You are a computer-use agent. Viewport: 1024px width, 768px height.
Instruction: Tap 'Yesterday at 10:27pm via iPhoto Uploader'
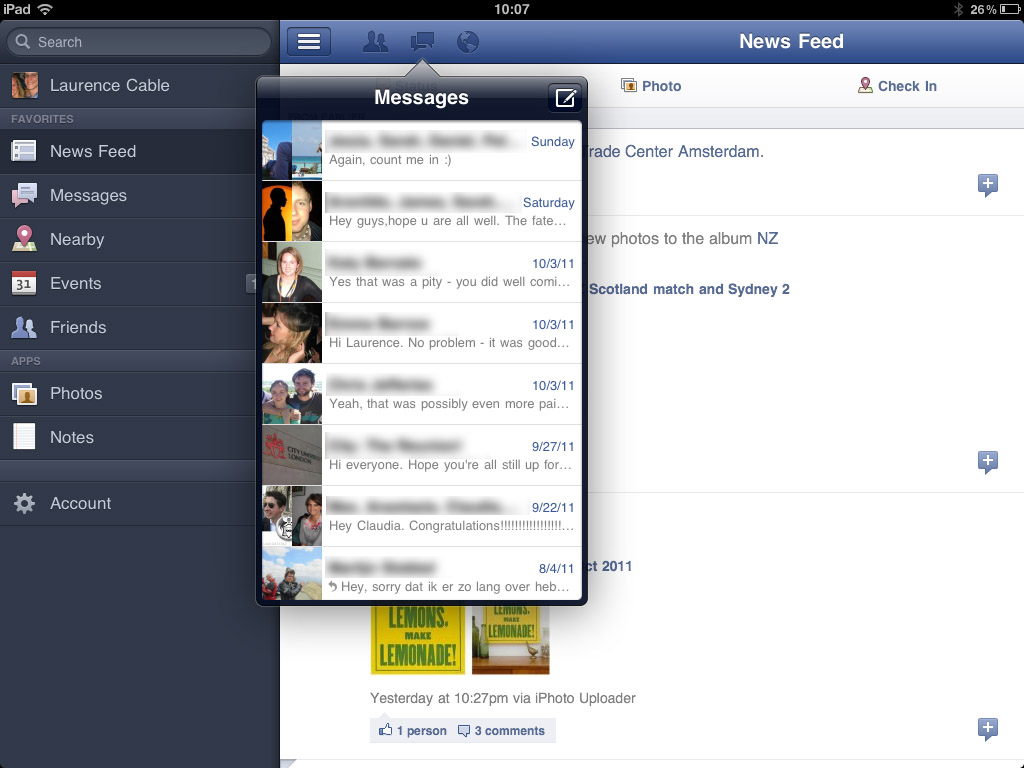point(503,698)
